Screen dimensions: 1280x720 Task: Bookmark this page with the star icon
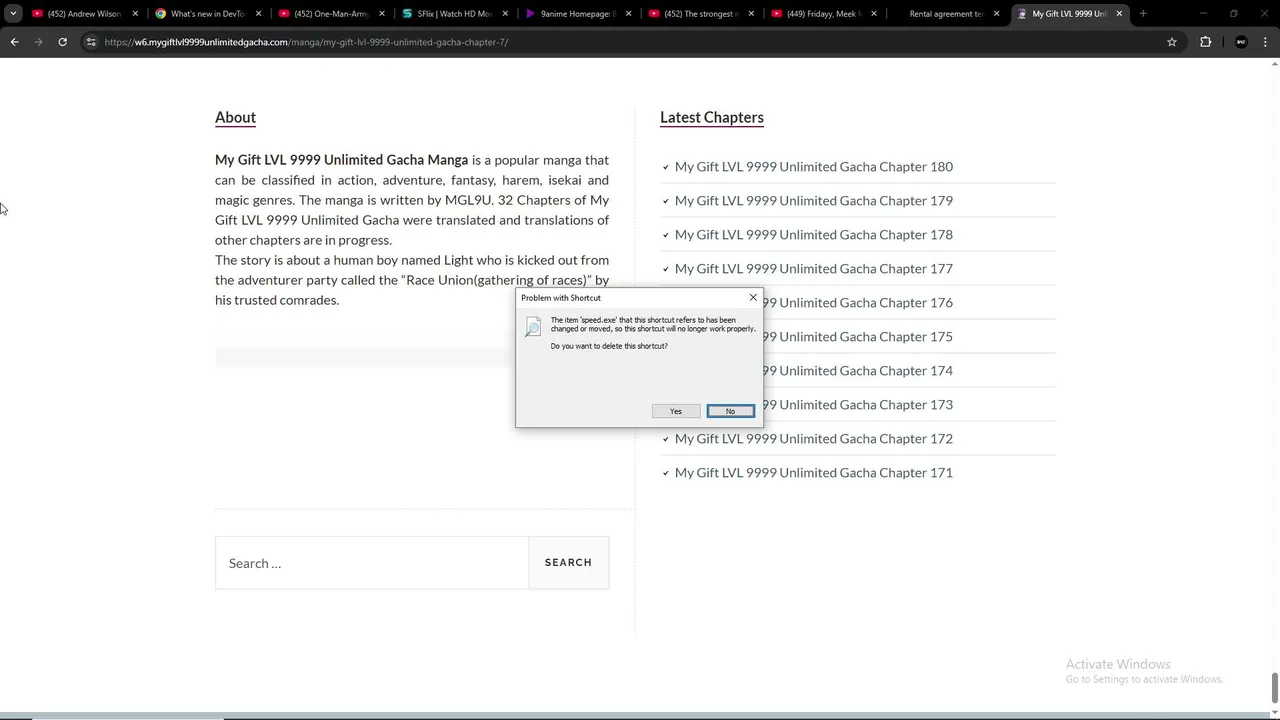point(1172,42)
